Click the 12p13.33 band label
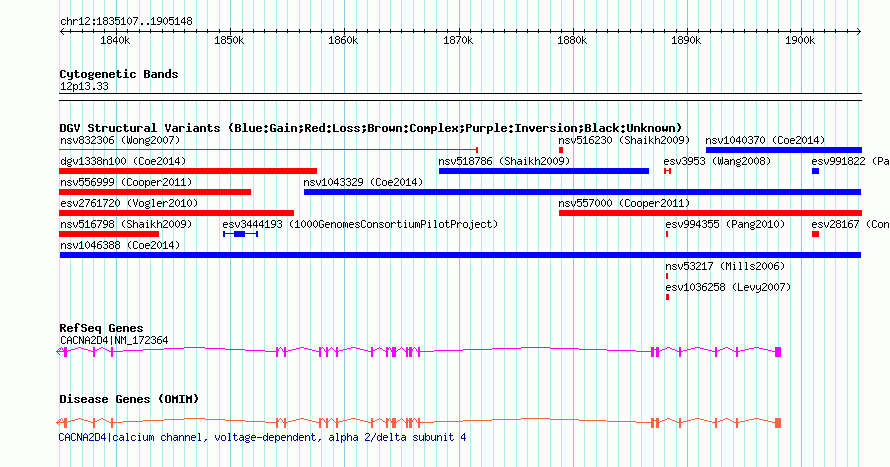This screenshot has width=890, height=467. pyautogui.click(x=84, y=86)
